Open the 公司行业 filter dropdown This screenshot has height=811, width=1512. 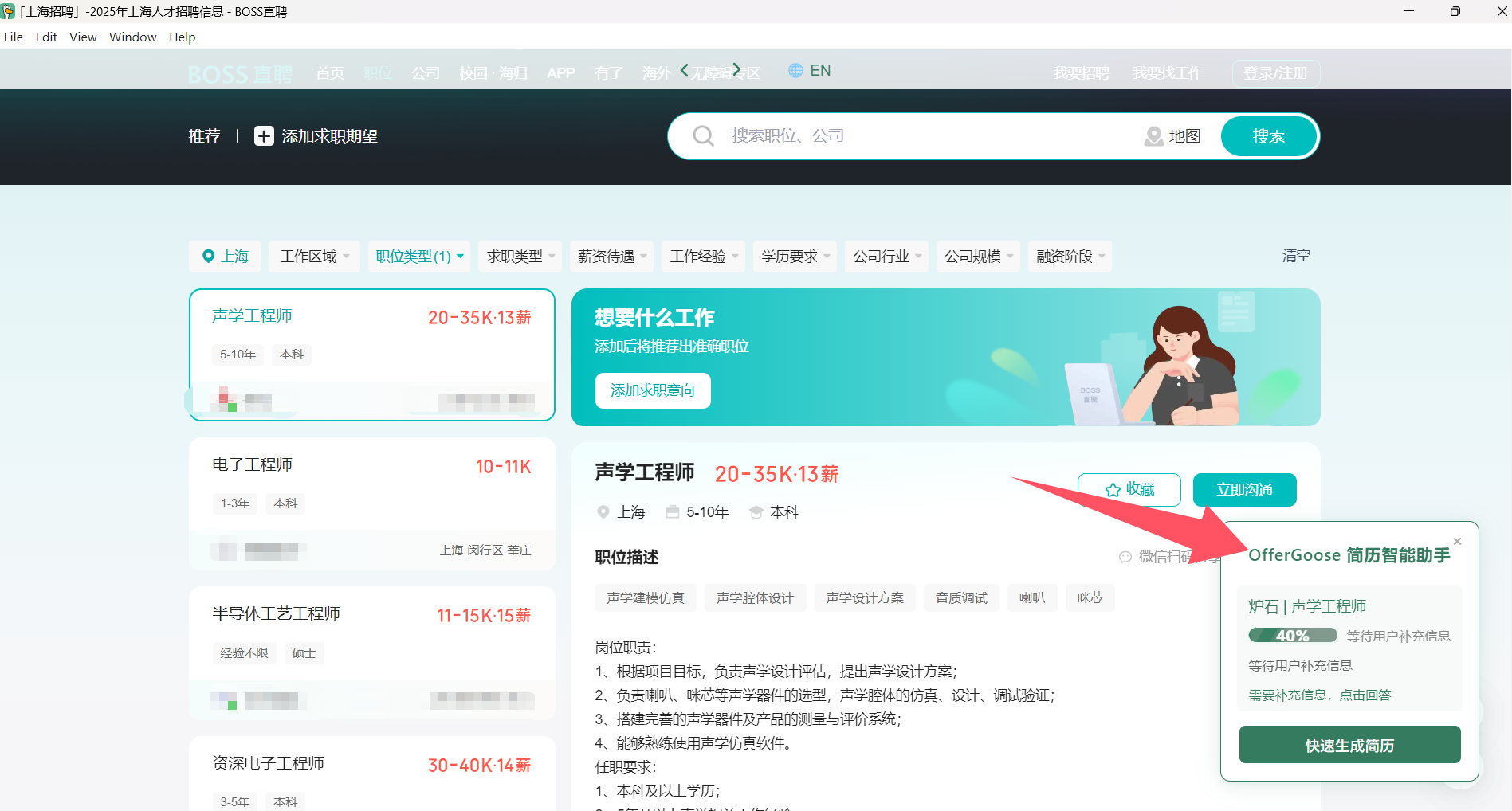887,257
